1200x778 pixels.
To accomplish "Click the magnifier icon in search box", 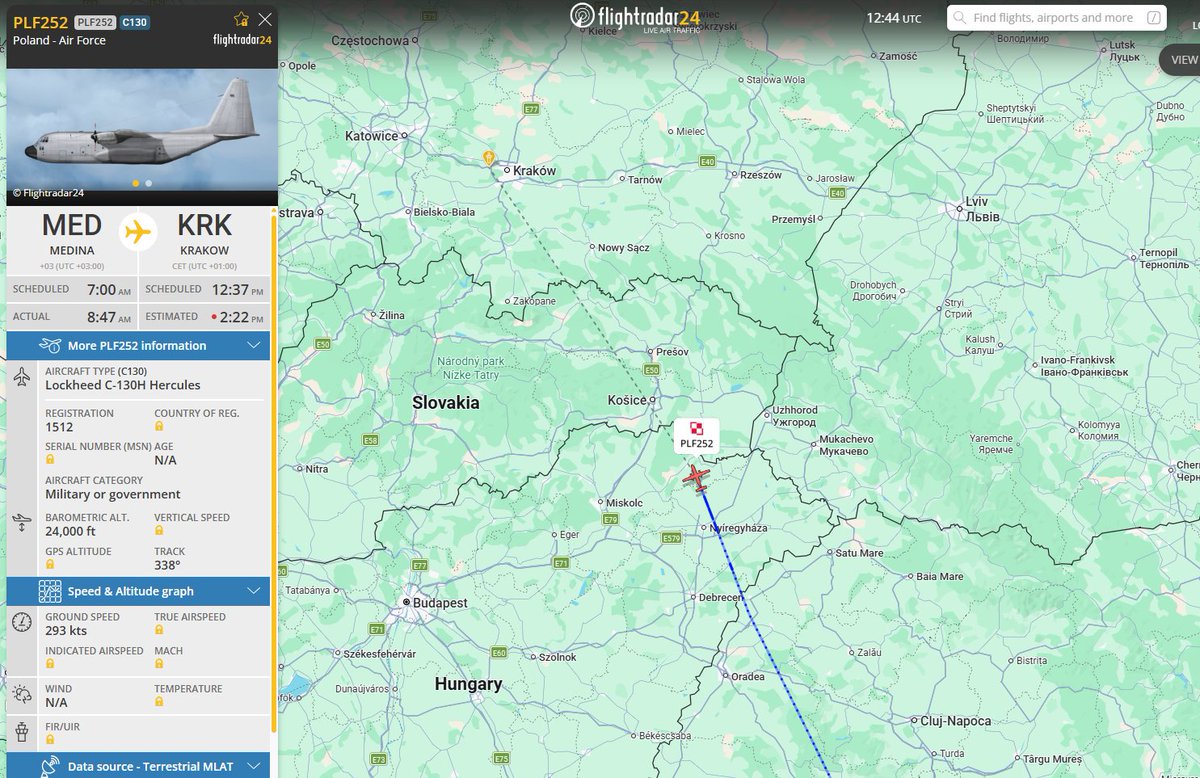I will click(960, 18).
